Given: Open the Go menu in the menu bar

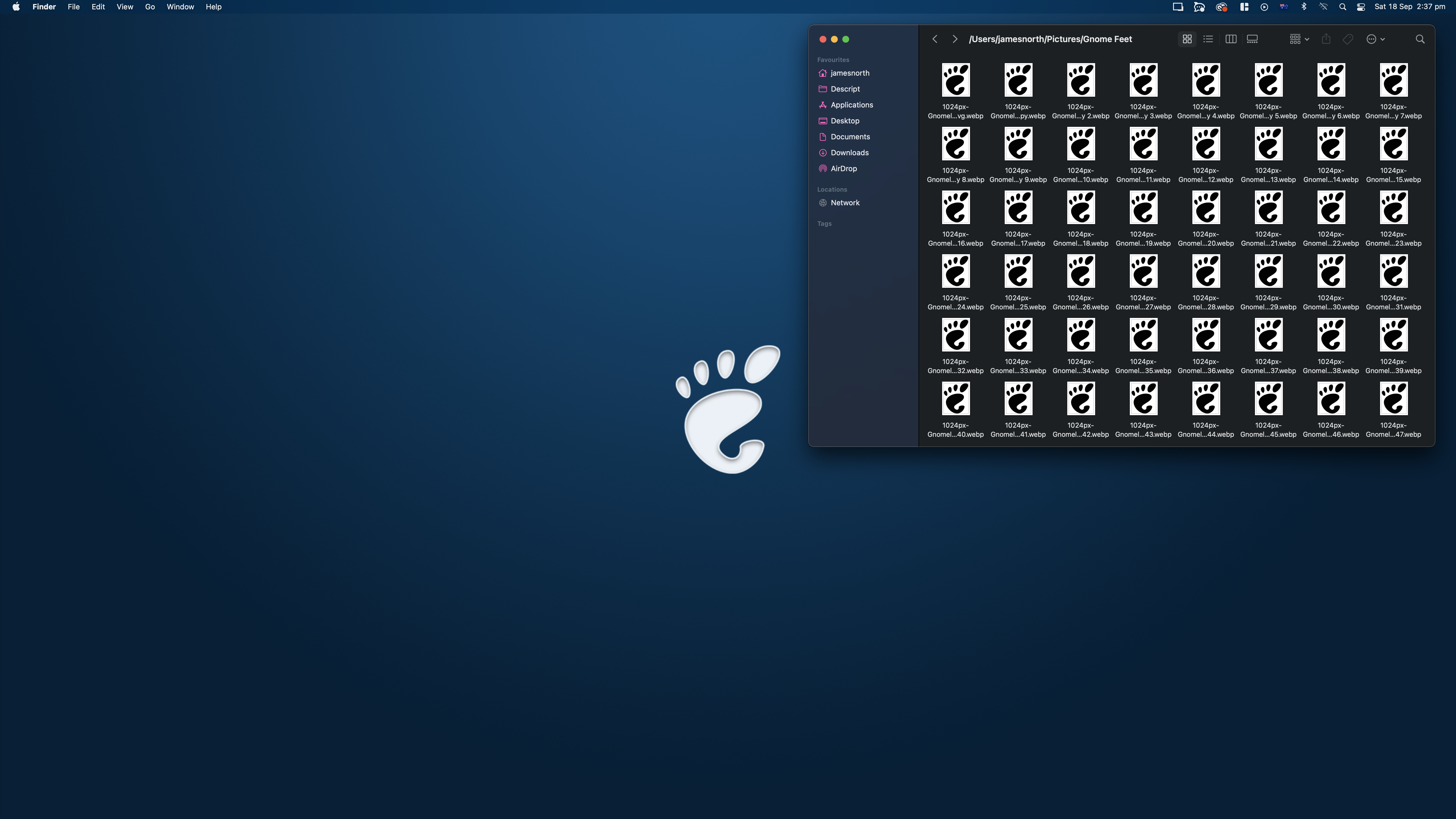Looking at the screenshot, I should (x=150, y=7).
